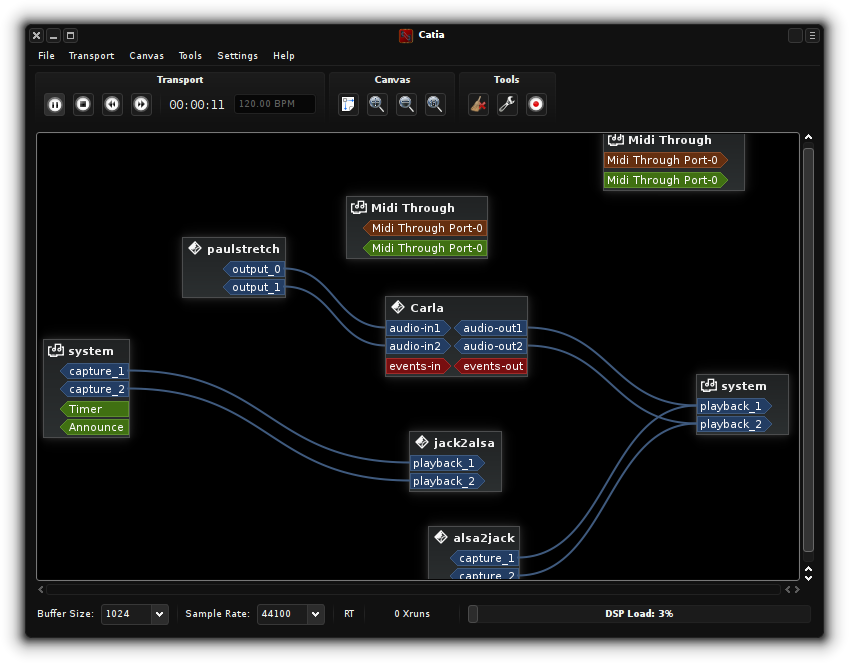Open the Sample Rate dropdown
Screen dimensions: 849x663
tap(291, 614)
